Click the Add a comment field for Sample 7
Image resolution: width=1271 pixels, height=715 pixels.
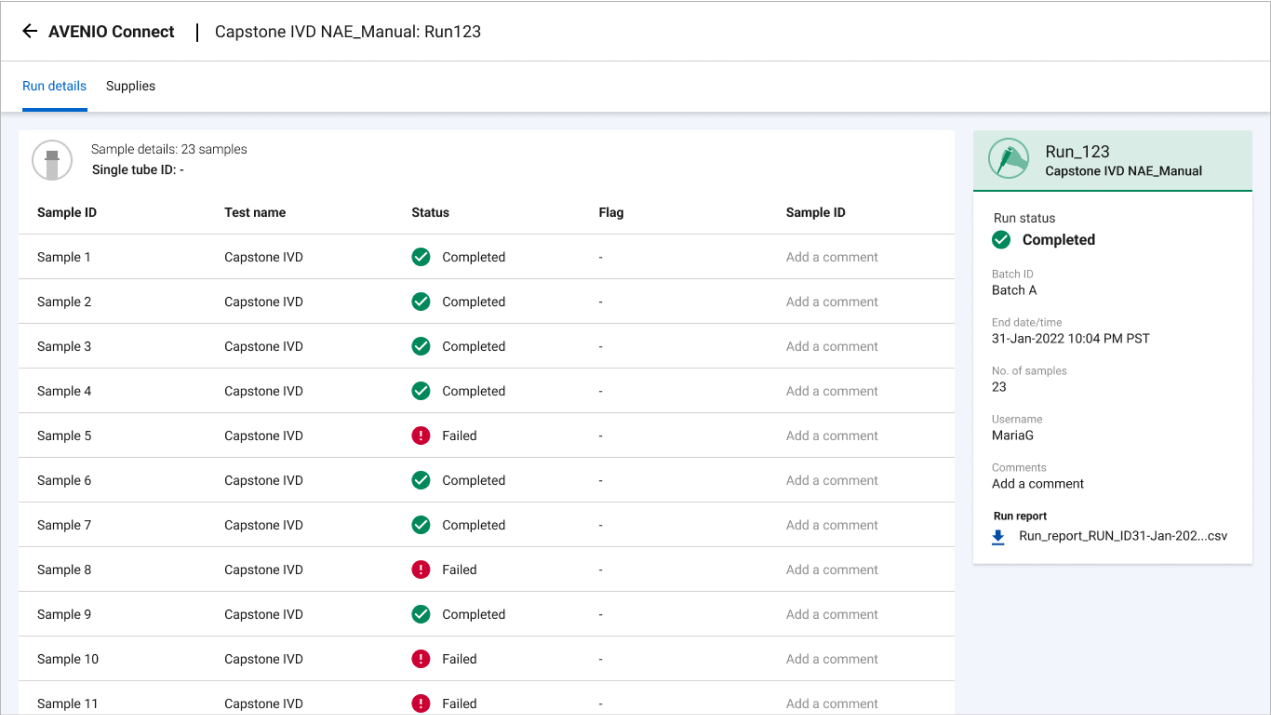coord(831,524)
